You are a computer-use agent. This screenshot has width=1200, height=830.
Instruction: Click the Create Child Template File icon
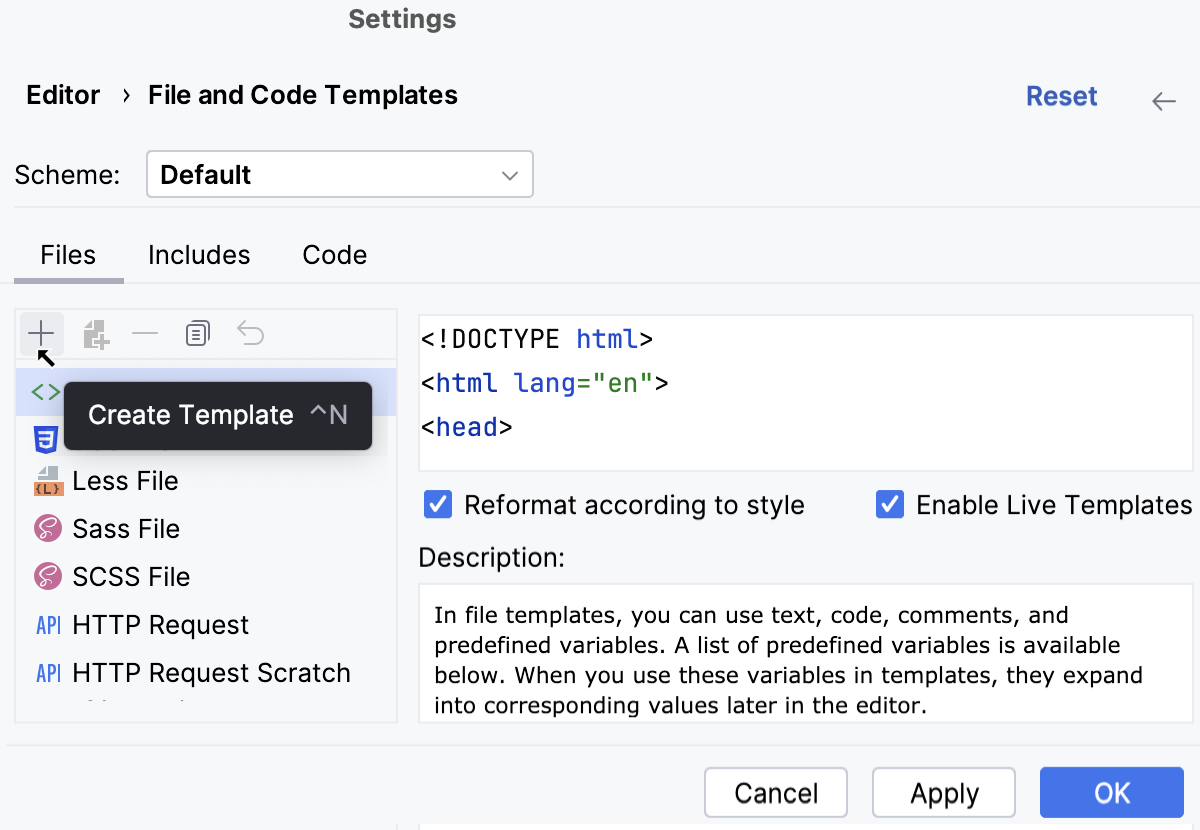click(x=95, y=334)
